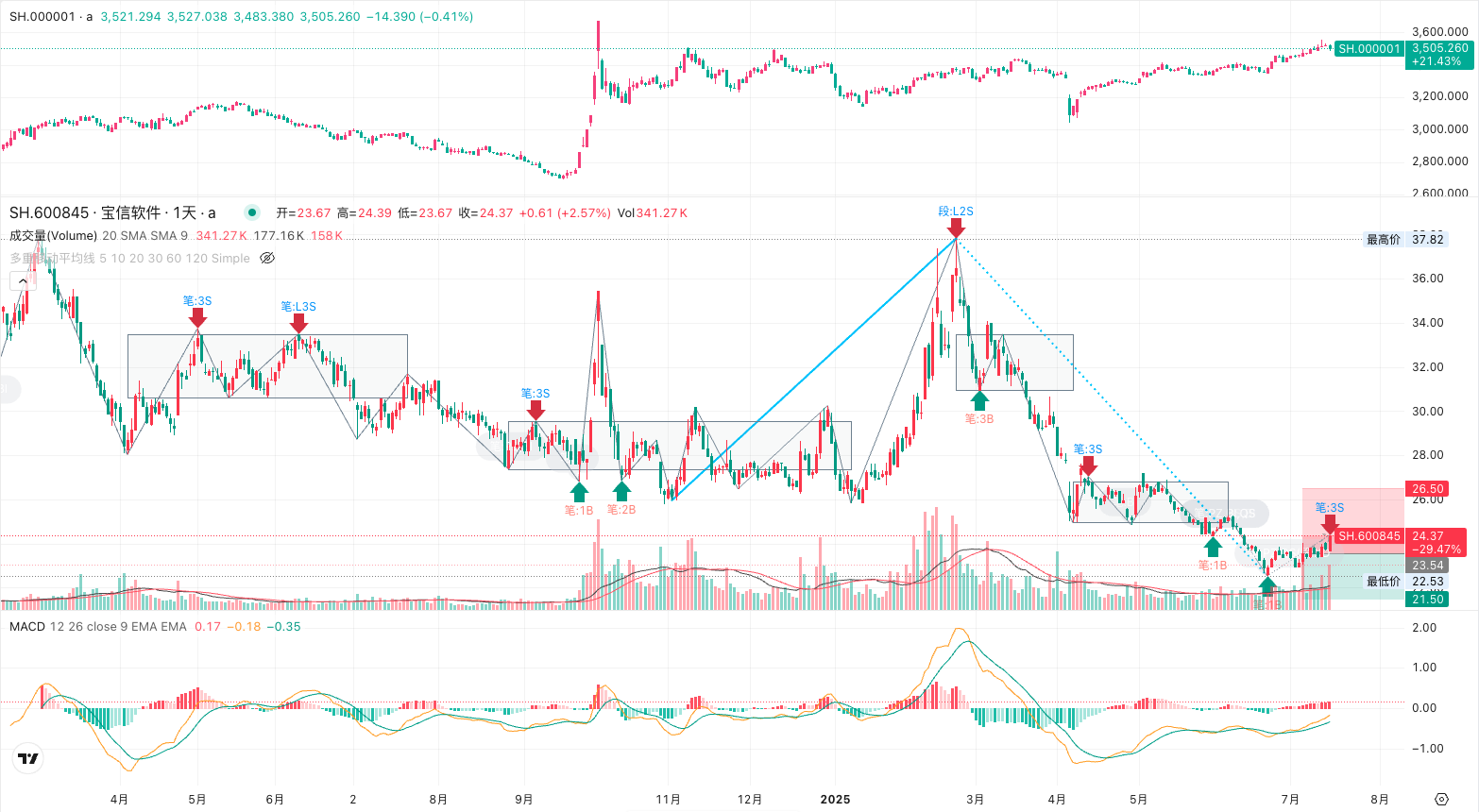
Task: Select the 21.50 green target price label
Action: [1428, 599]
